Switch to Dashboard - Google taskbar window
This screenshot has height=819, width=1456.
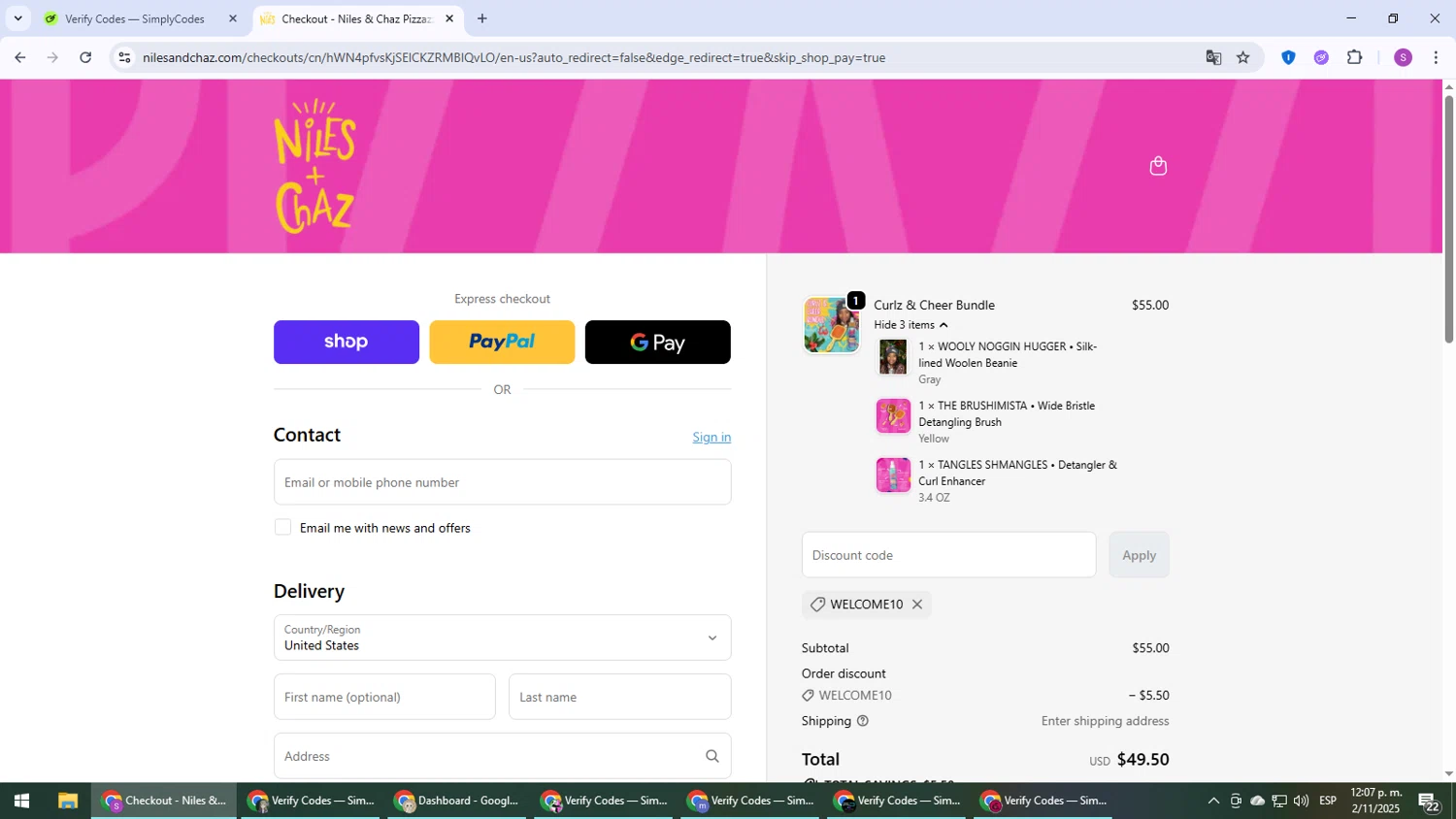458,801
